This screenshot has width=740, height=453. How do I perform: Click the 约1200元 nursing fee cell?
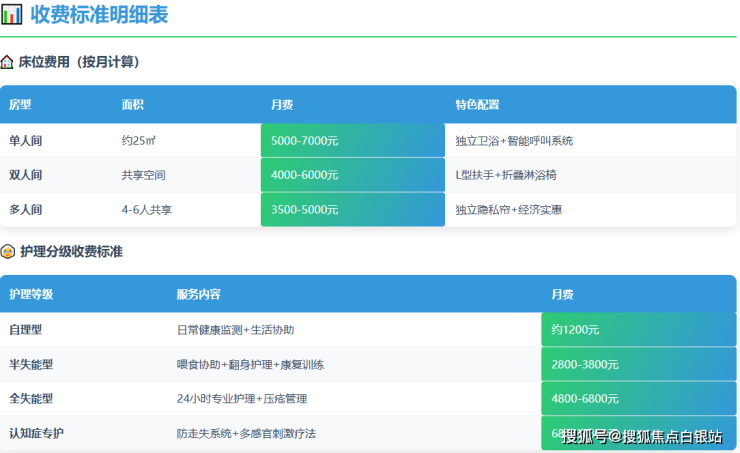pyautogui.click(x=638, y=329)
